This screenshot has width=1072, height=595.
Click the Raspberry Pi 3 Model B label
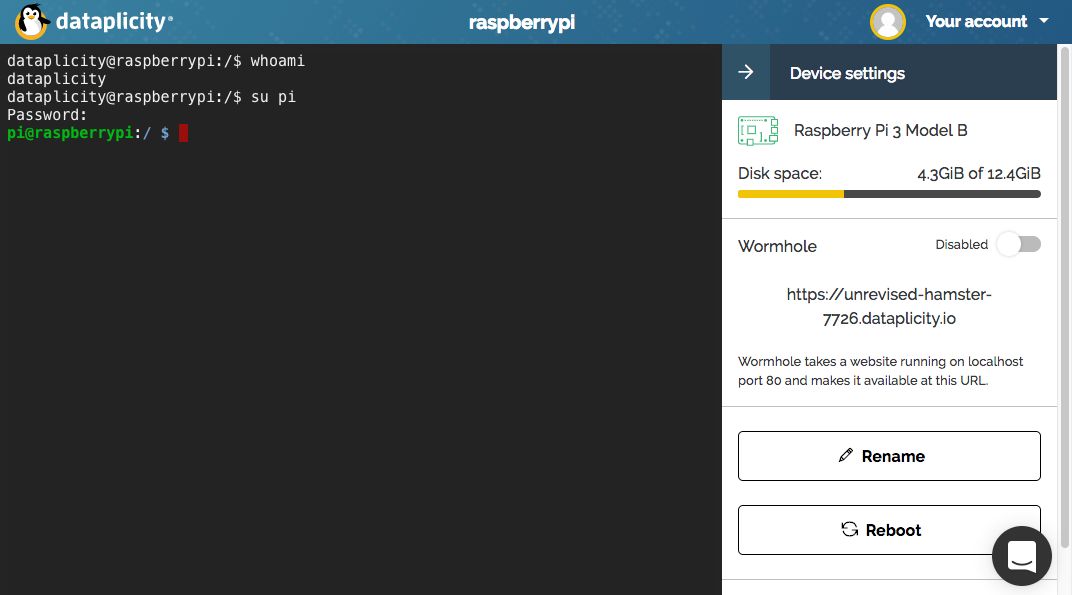pyautogui.click(x=881, y=131)
